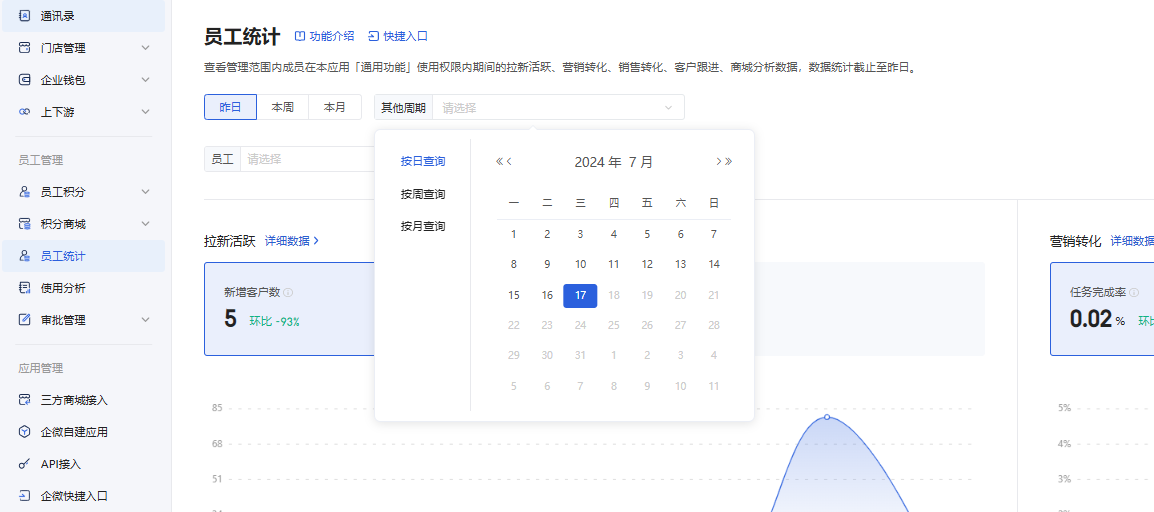Pick July 1 in the first calendar row
The width and height of the screenshot is (1154, 512).
pyautogui.click(x=514, y=235)
